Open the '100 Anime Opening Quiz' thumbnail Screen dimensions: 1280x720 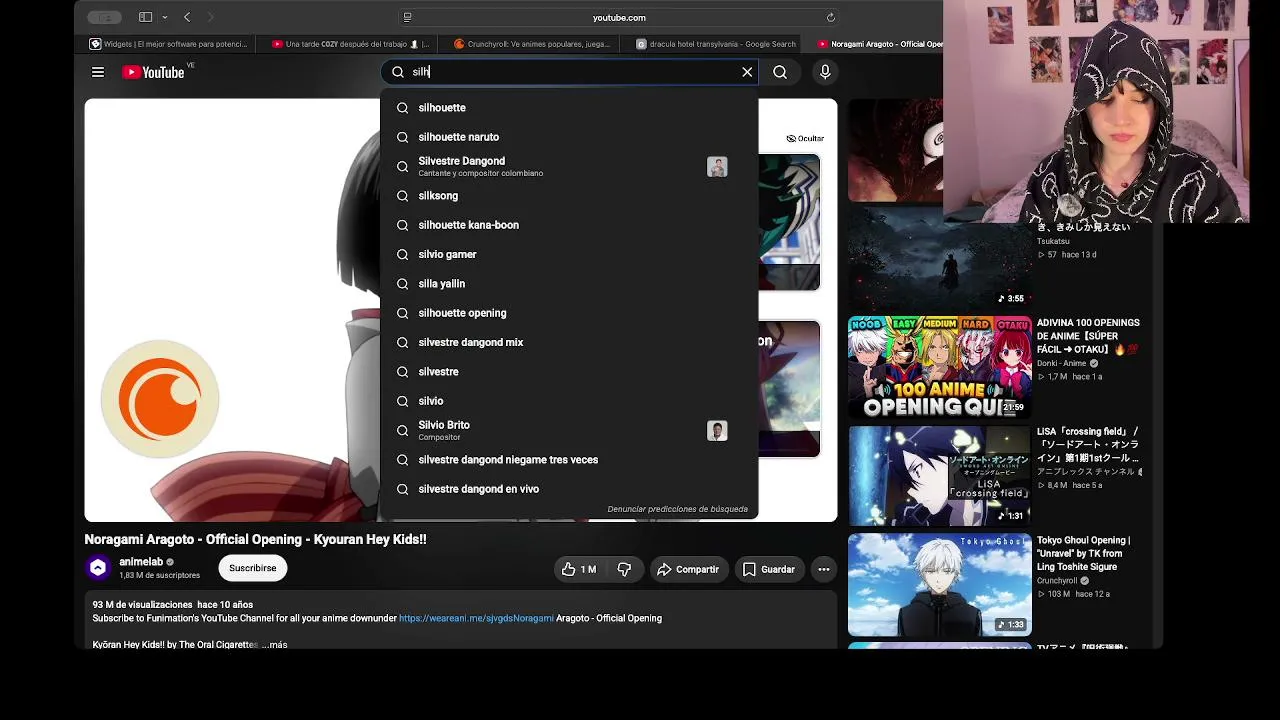(940, 368)
